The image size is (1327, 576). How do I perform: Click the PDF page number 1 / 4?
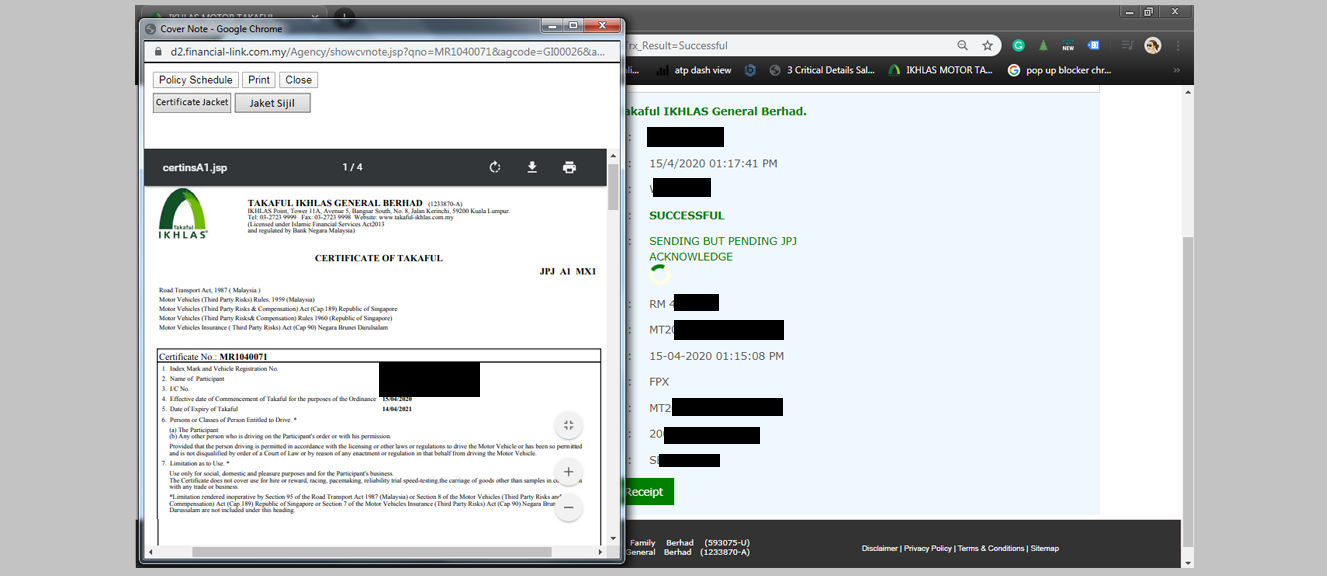tap(352, 167)
